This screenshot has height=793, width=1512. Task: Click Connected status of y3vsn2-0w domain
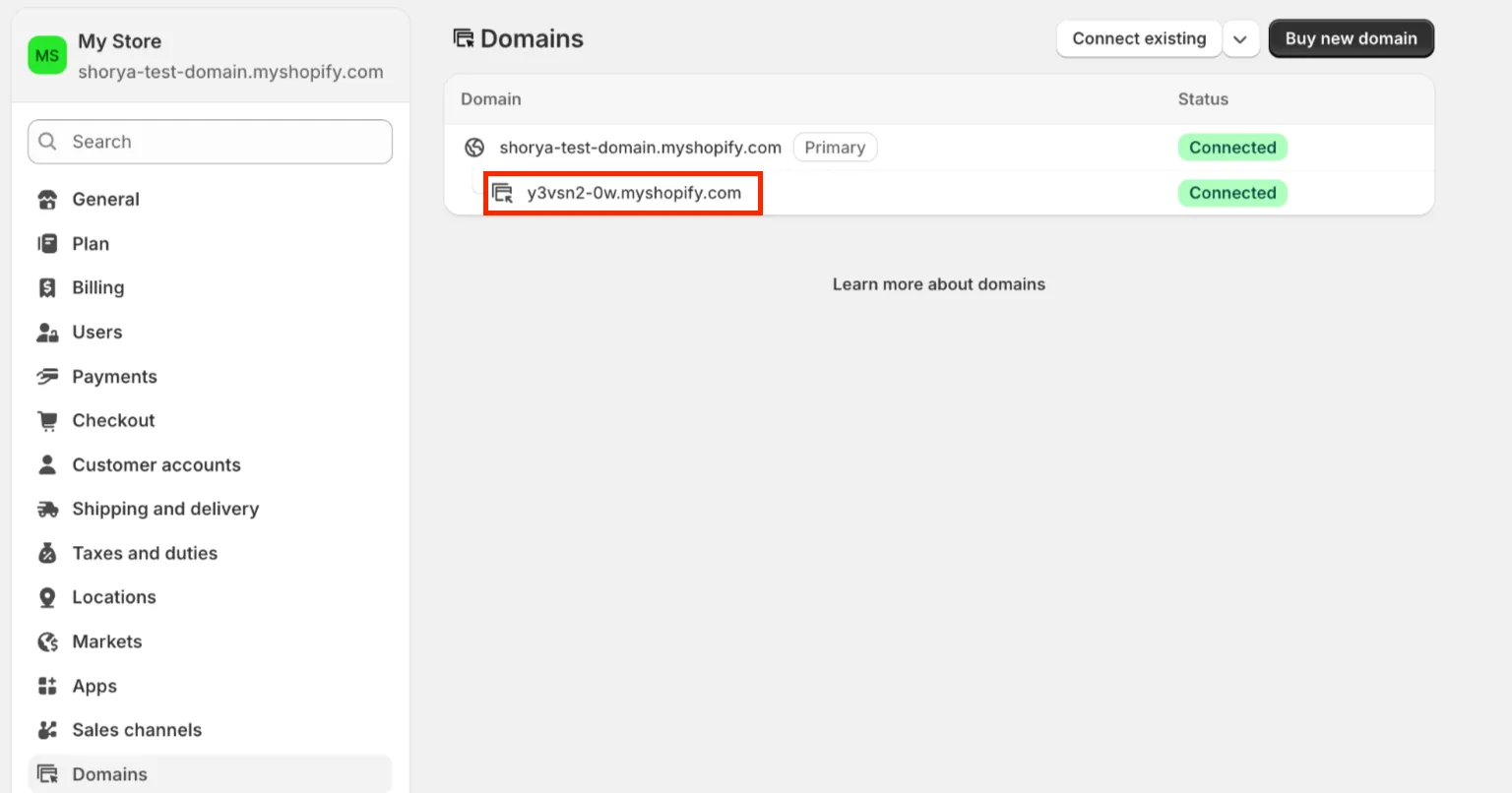1232,193
